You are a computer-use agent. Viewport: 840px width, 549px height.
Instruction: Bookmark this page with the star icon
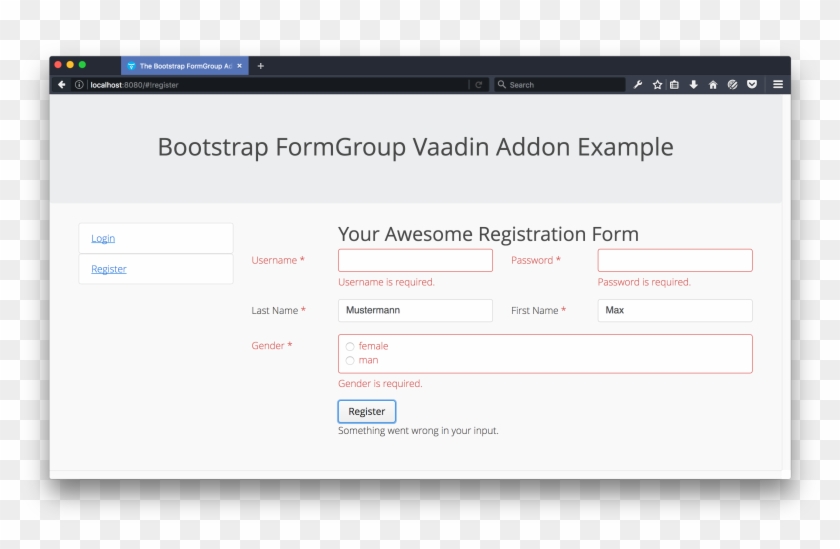(657, 85)
